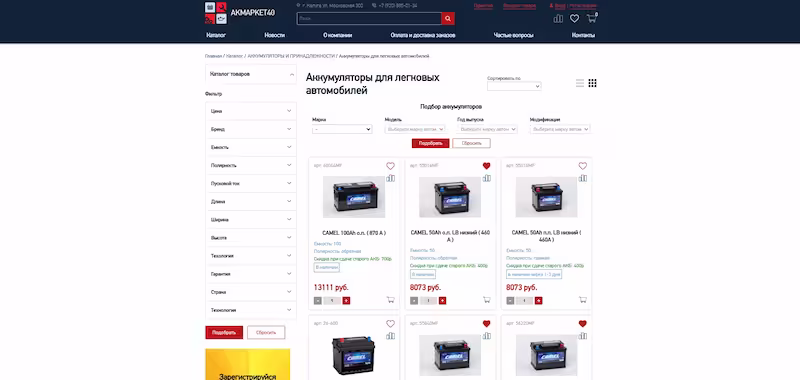Add CAMEL 50Ah п.п. to comparison

[x=583, y=178]
